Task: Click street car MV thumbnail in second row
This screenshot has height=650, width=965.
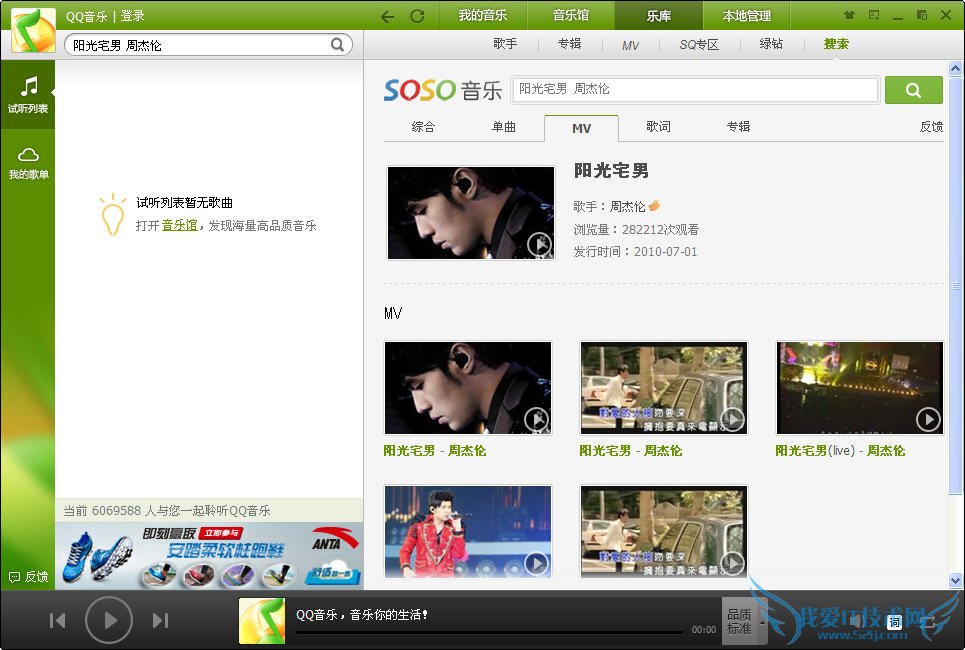Action: click(x=664, y=531)
